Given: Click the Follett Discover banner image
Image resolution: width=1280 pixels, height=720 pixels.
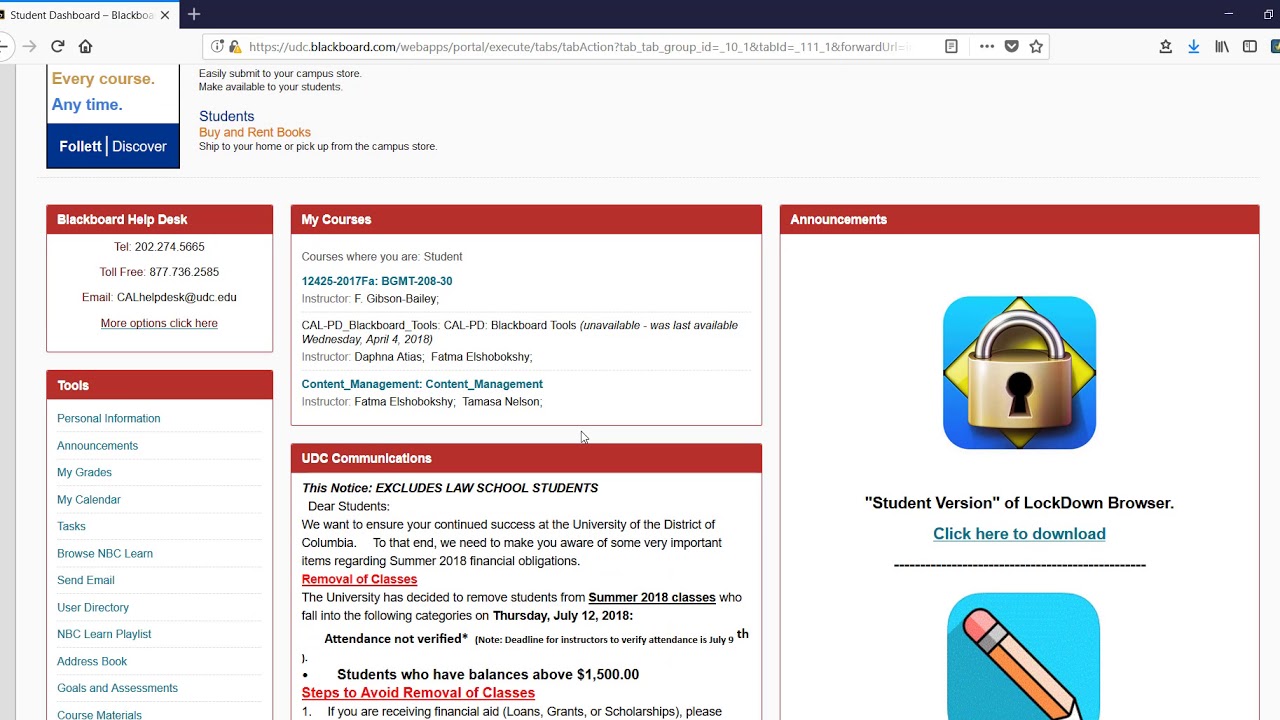Looking at the screenshot, I should point(113,117).
